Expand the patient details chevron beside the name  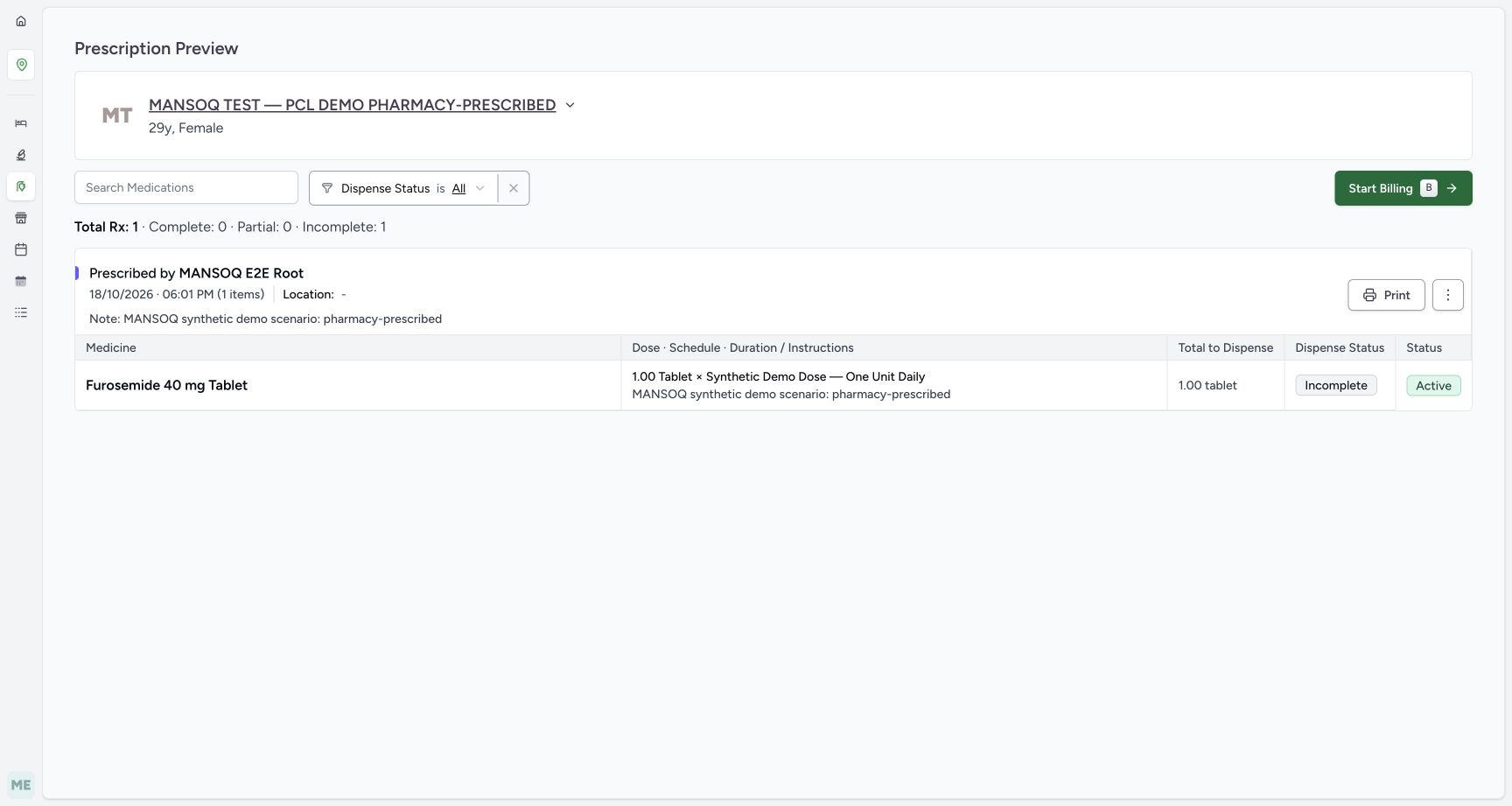(x=570, y=105)
